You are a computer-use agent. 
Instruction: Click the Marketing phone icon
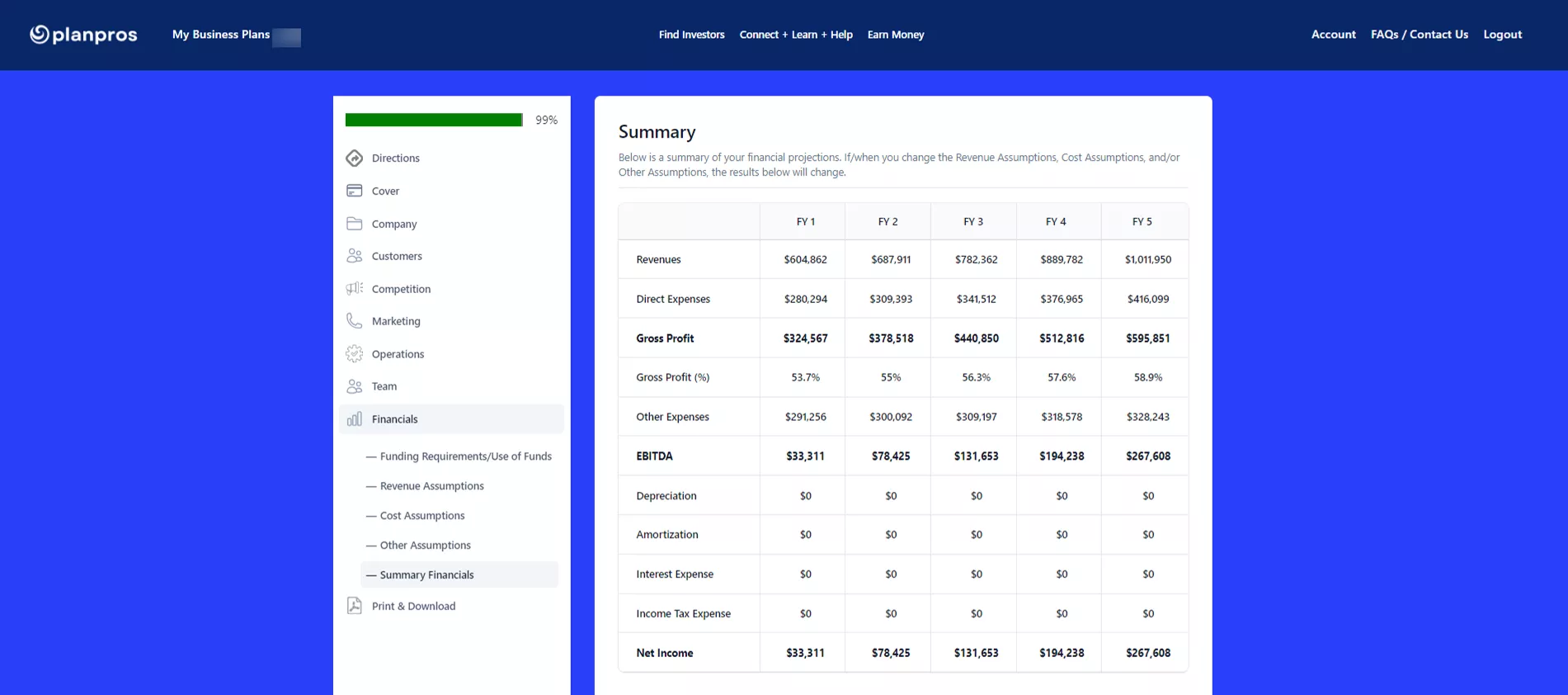355,321
